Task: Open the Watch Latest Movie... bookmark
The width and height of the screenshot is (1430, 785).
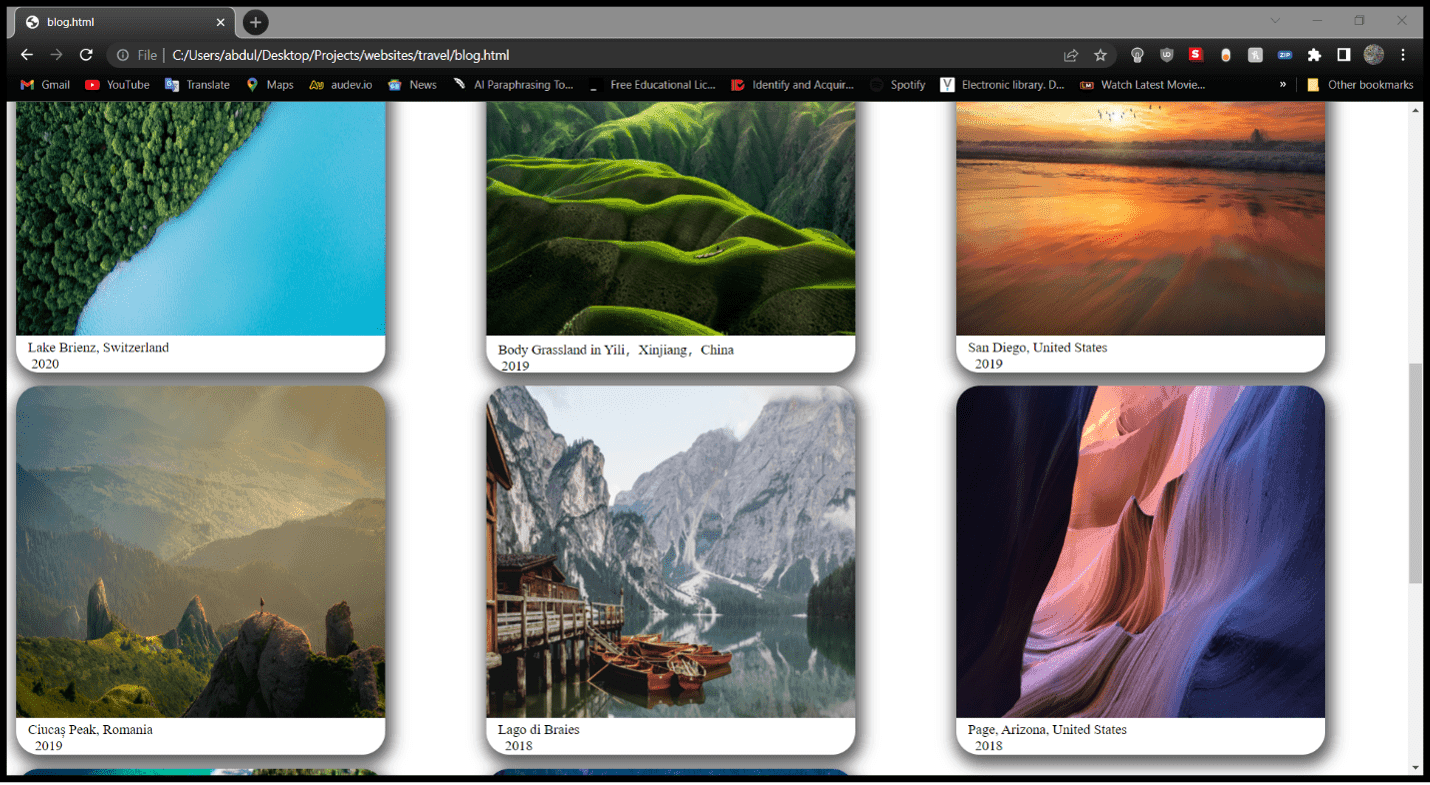Action: click(1143, 85)
